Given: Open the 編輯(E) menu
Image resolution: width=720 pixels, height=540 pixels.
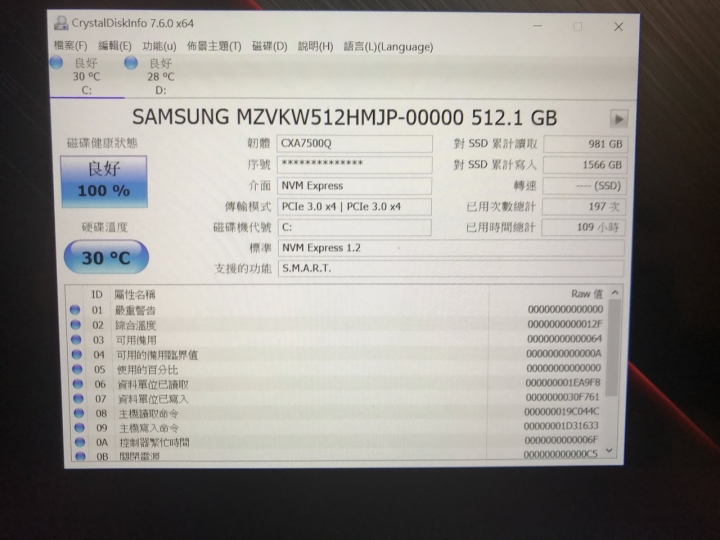Looking at the screenshot, I should pyautogui.click(x=115, y=46).
